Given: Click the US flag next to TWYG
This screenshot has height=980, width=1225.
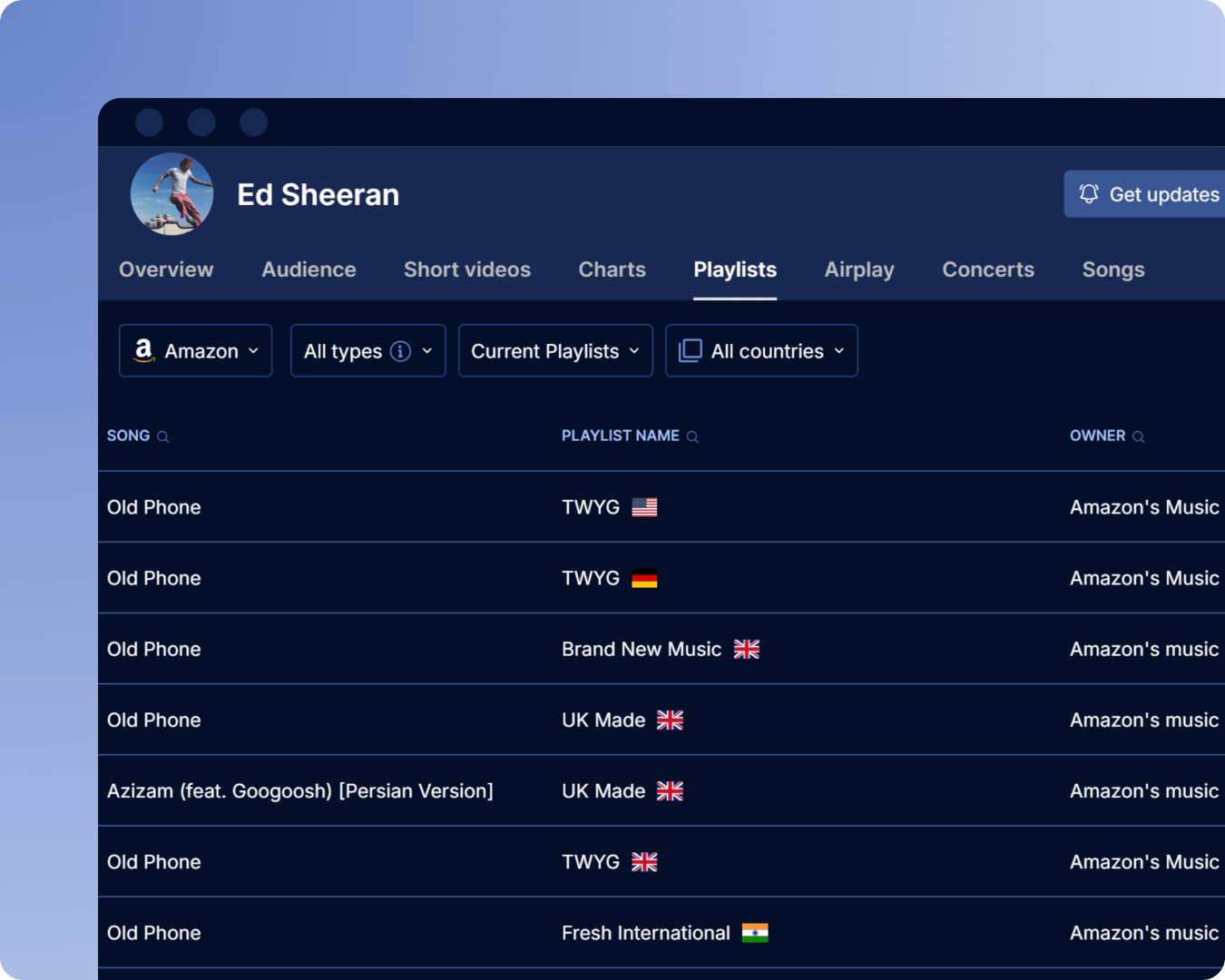Looking at the screenshot, I should [646, 506].
